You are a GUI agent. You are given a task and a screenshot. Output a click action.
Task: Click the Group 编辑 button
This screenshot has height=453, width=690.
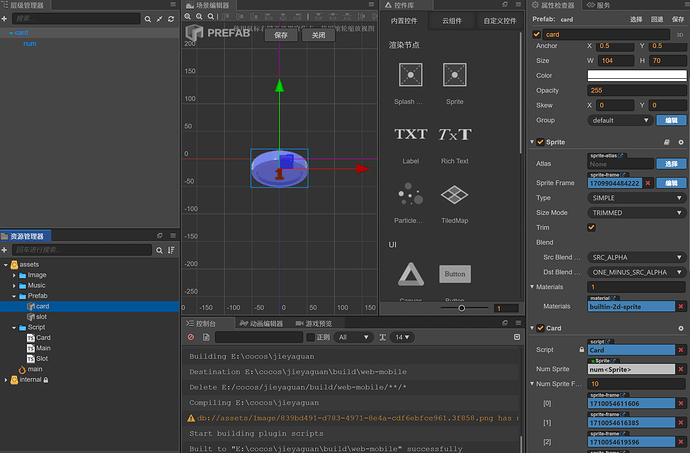point(671,120)
